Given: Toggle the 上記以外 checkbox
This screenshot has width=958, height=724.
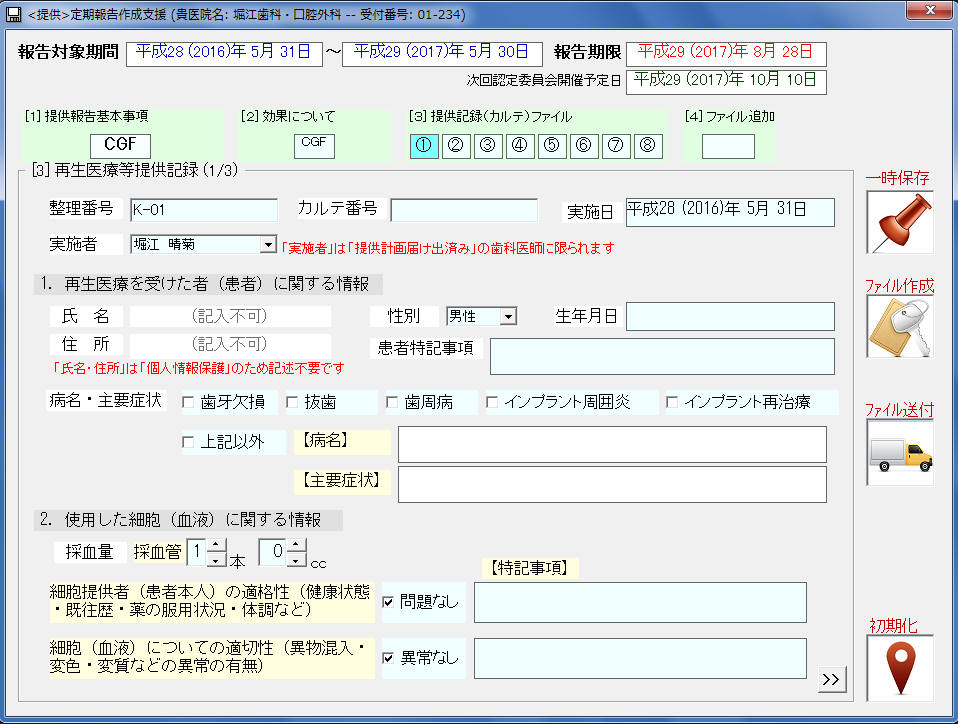Looking at the screenshot, I should coord(188,442).
